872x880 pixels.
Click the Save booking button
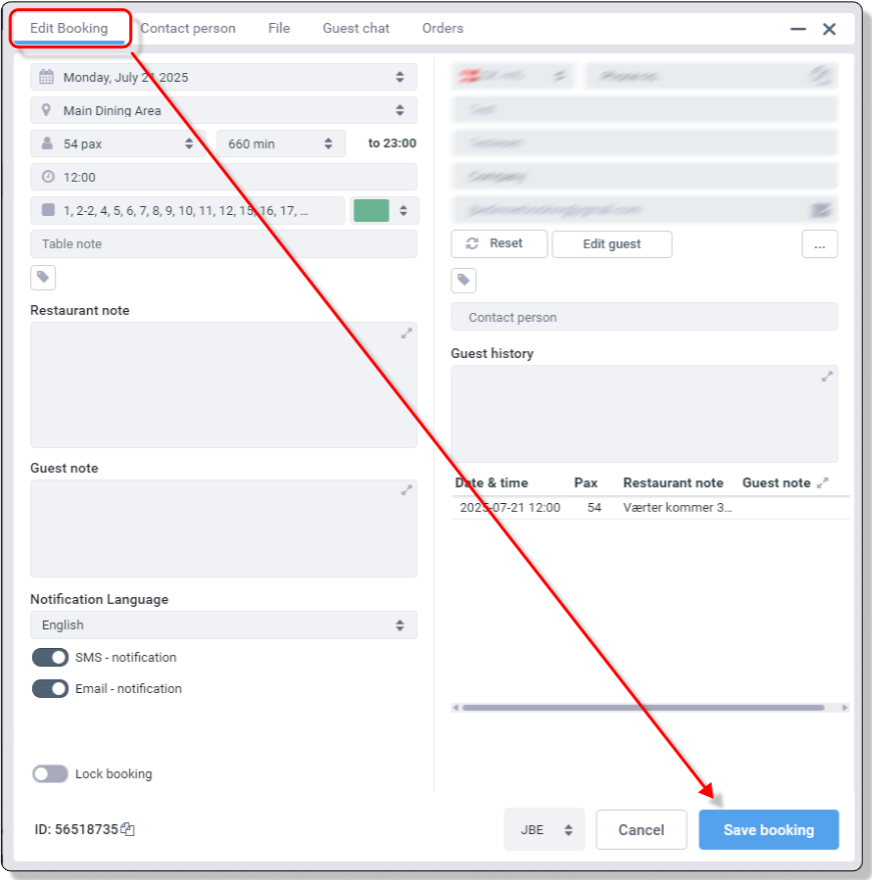[x=768, y=829]
